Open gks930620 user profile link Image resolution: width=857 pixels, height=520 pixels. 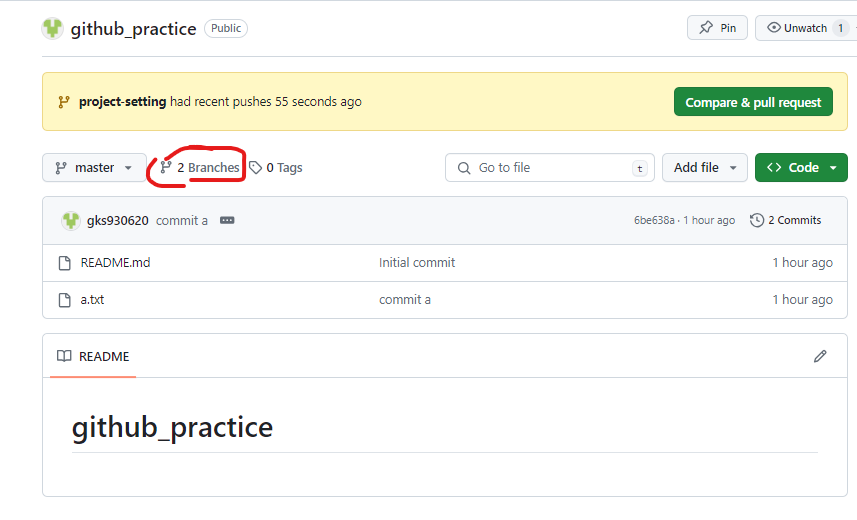(x=118, y=220)
